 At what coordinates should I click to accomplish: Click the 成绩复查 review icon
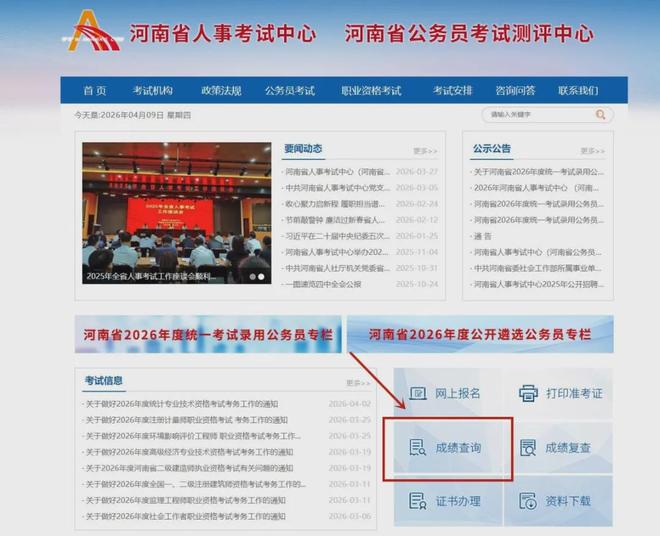coord(528,448)
